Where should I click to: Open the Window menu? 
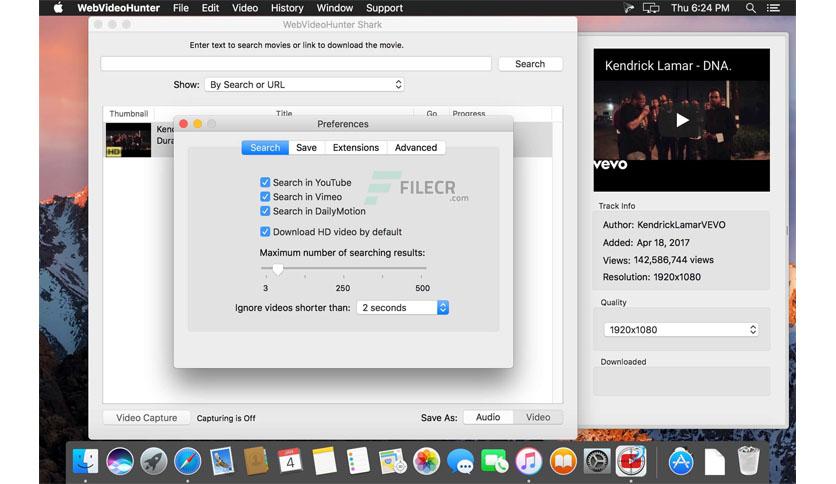pos(334,8)
